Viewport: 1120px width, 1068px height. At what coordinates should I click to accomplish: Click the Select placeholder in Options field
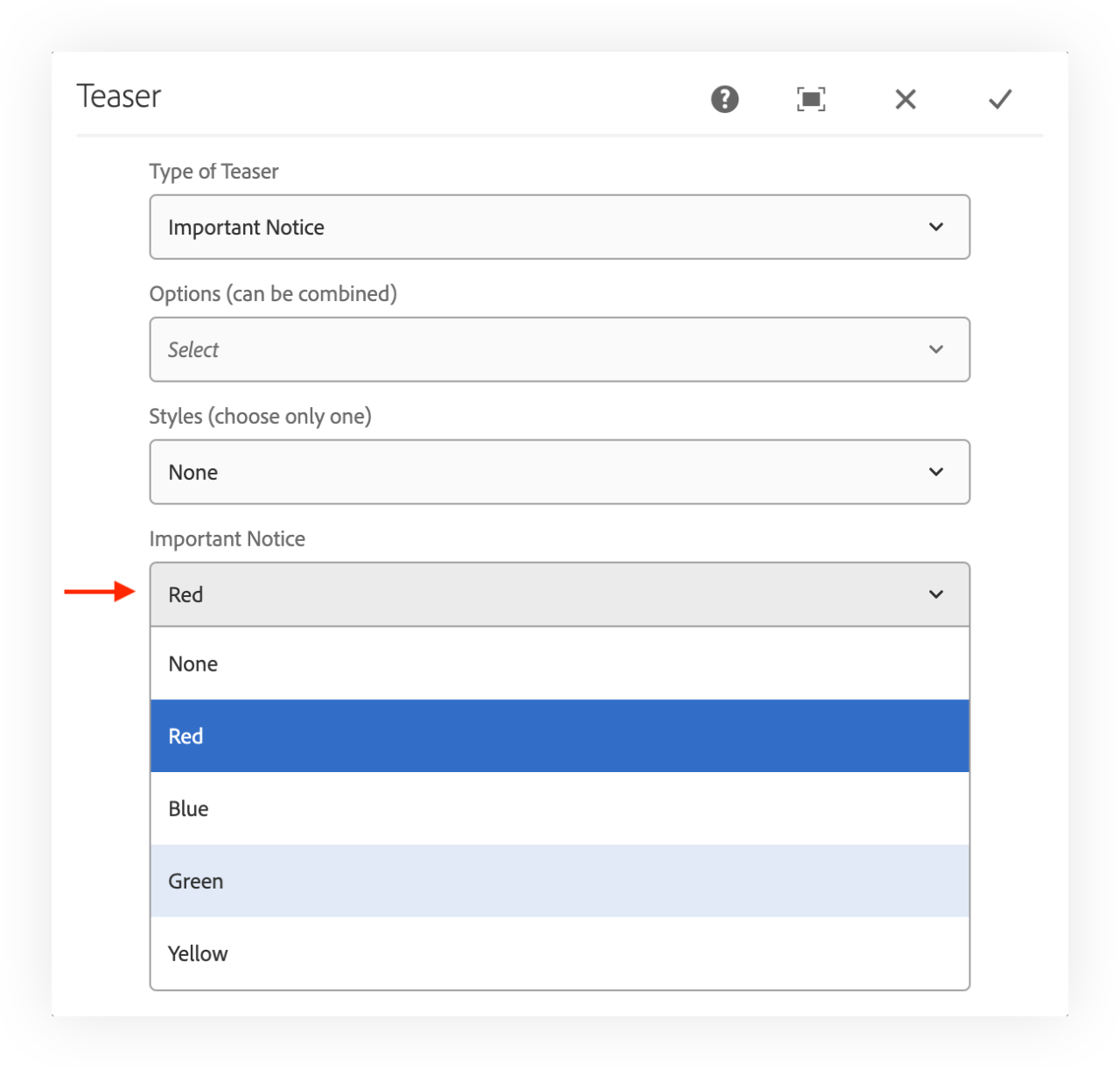coord(437,349)
